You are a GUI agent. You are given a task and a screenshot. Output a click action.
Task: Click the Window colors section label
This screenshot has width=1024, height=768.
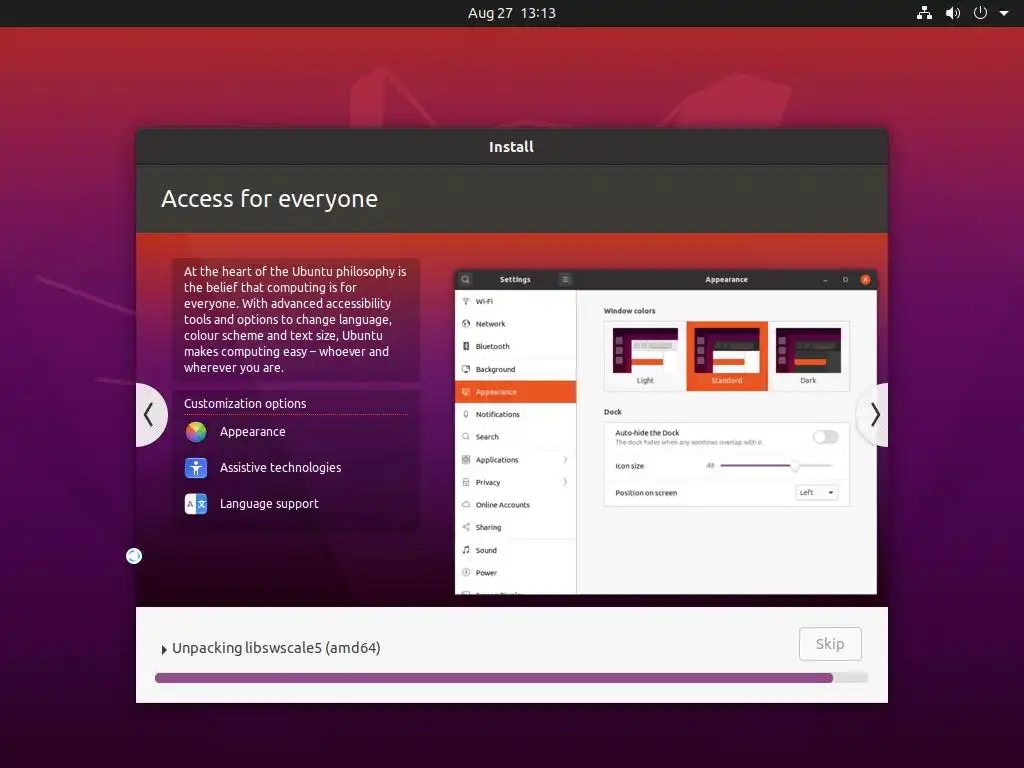[x=630, y=312]
